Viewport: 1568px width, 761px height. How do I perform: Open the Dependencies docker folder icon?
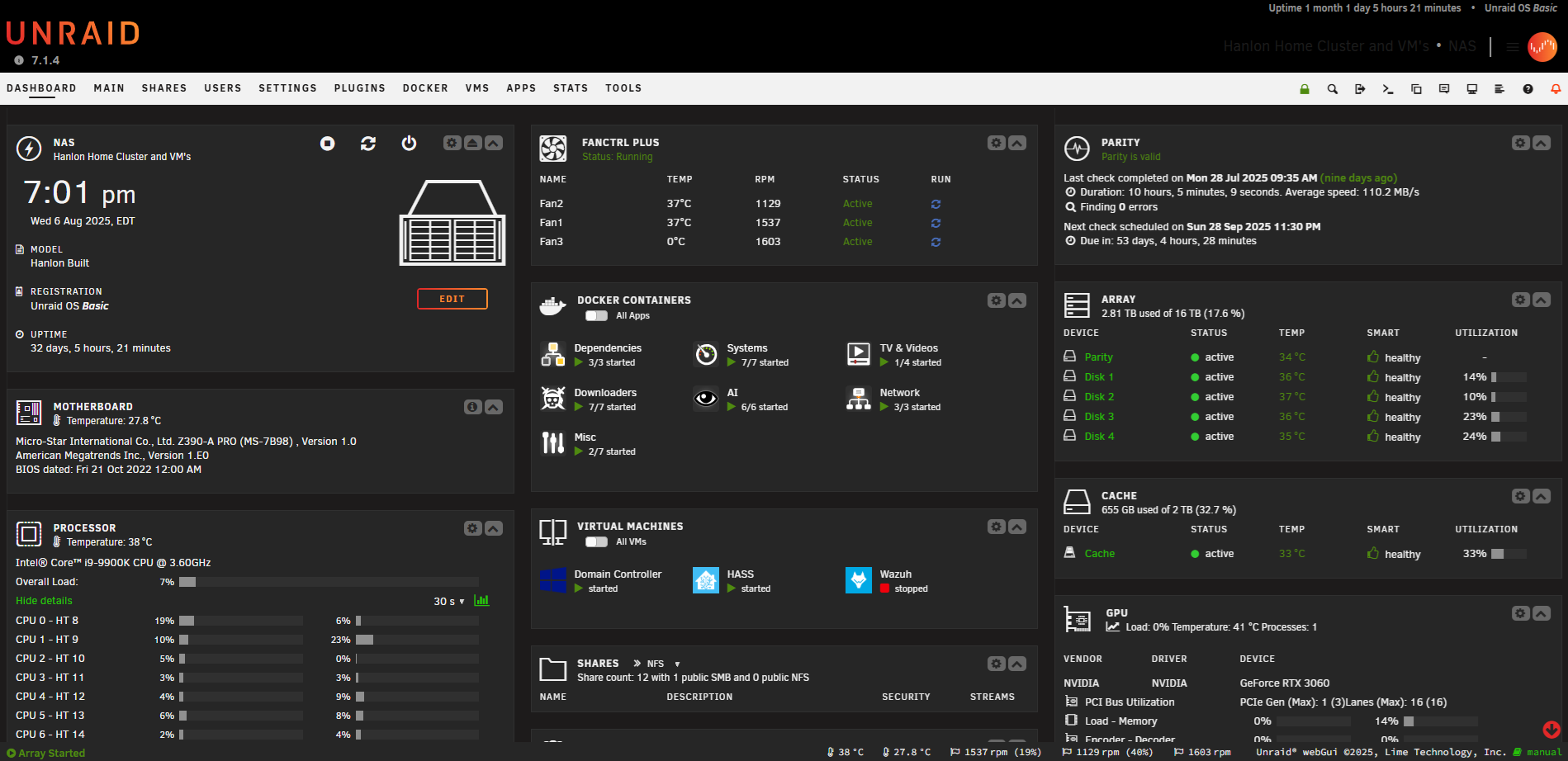pyautogui.click(x=553, y=354)
